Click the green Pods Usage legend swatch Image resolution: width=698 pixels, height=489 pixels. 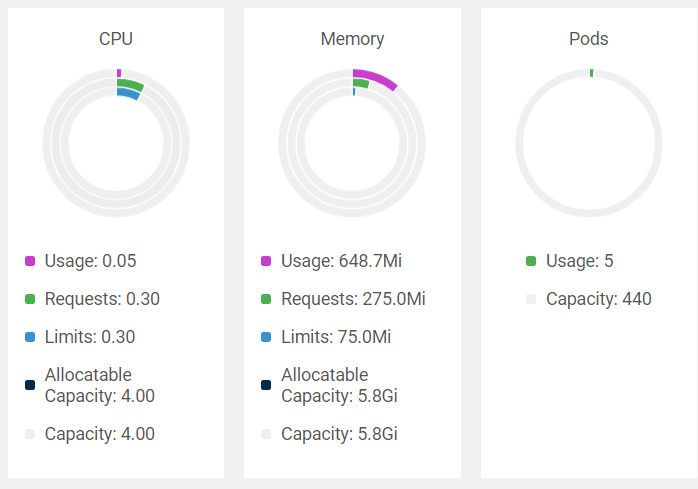(x=531, y=262)
